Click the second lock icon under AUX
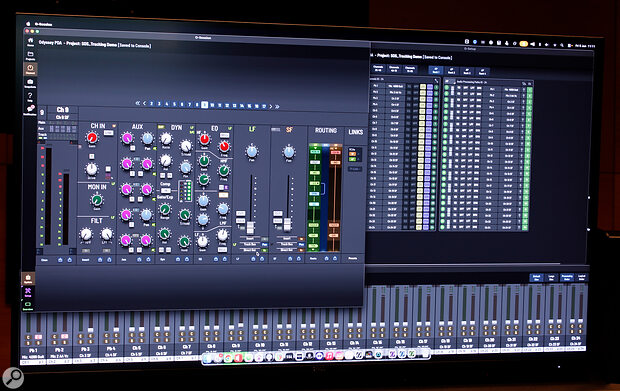The width and height of the screenshot is (620, 391). click(x=148, y=259)
